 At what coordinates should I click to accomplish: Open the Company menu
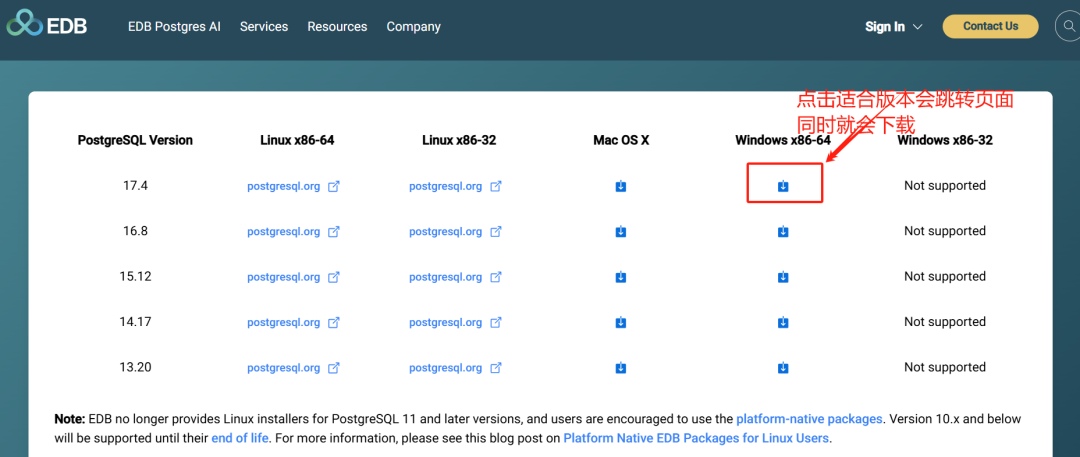click(x=413, y=27)
